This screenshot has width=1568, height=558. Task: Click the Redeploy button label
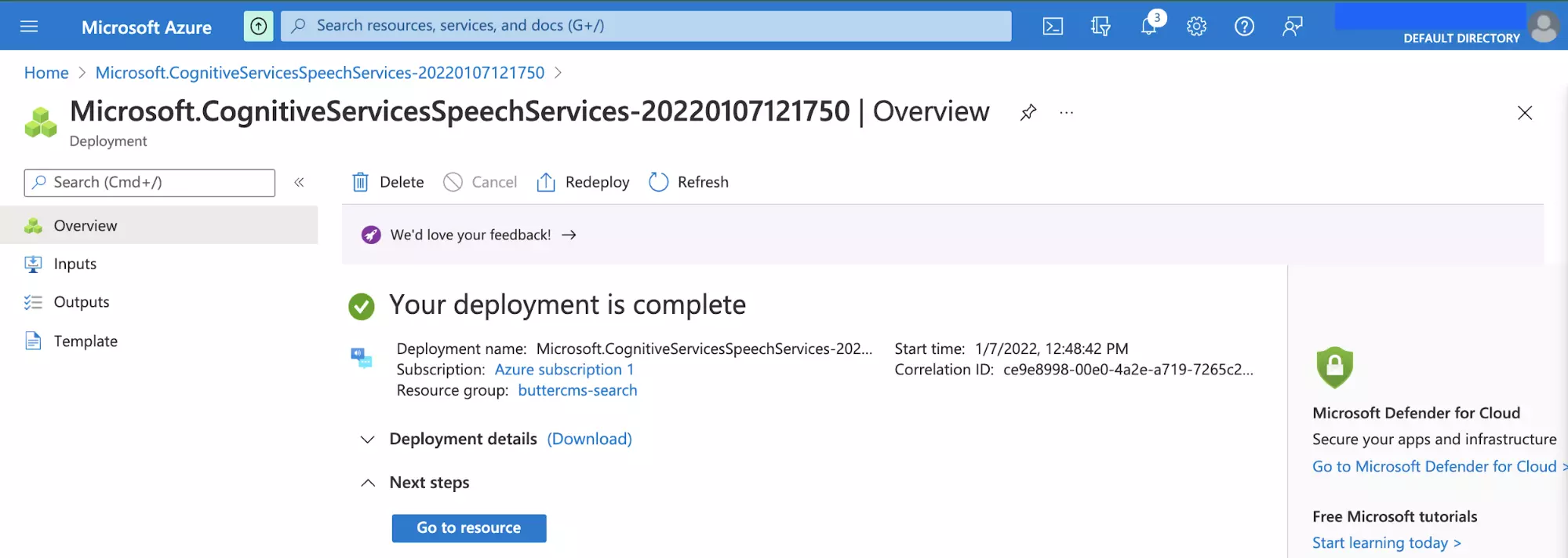pyautogui.click(x=597, y=182)
